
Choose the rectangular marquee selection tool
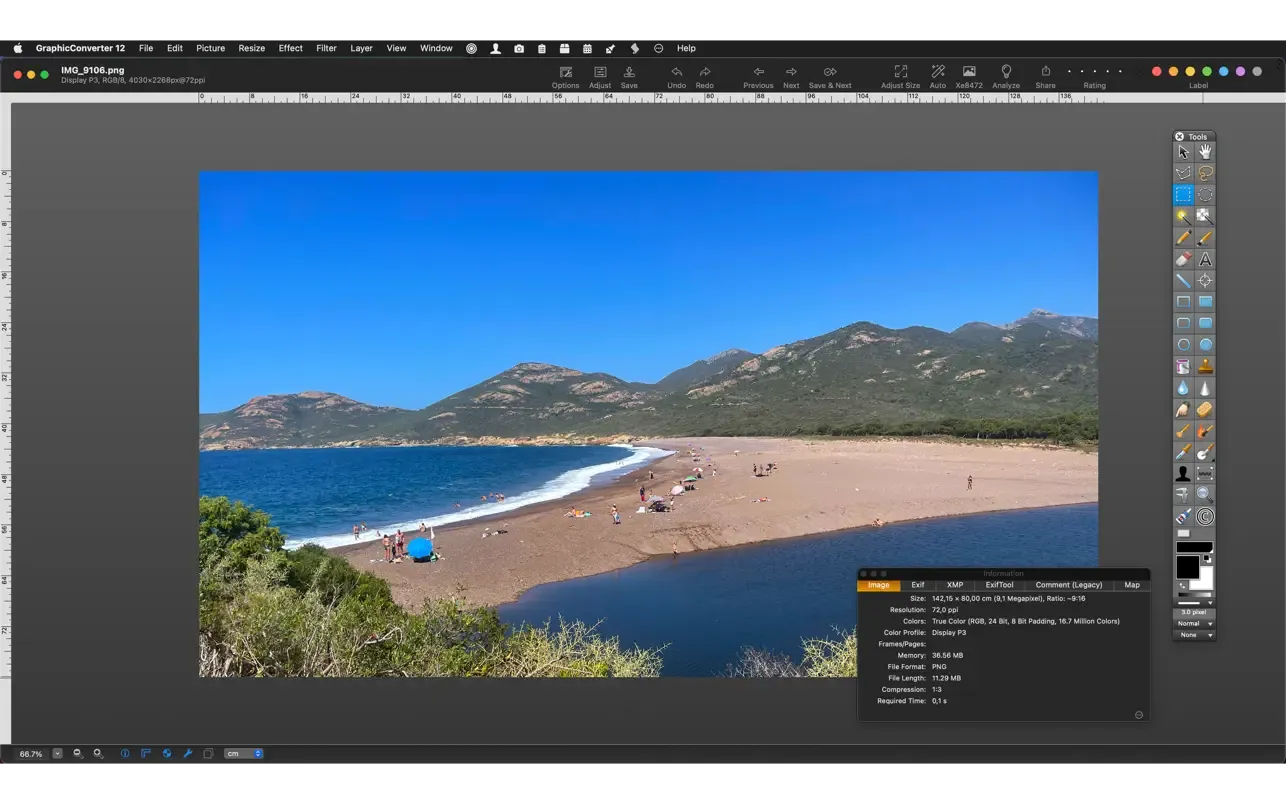1183,195
